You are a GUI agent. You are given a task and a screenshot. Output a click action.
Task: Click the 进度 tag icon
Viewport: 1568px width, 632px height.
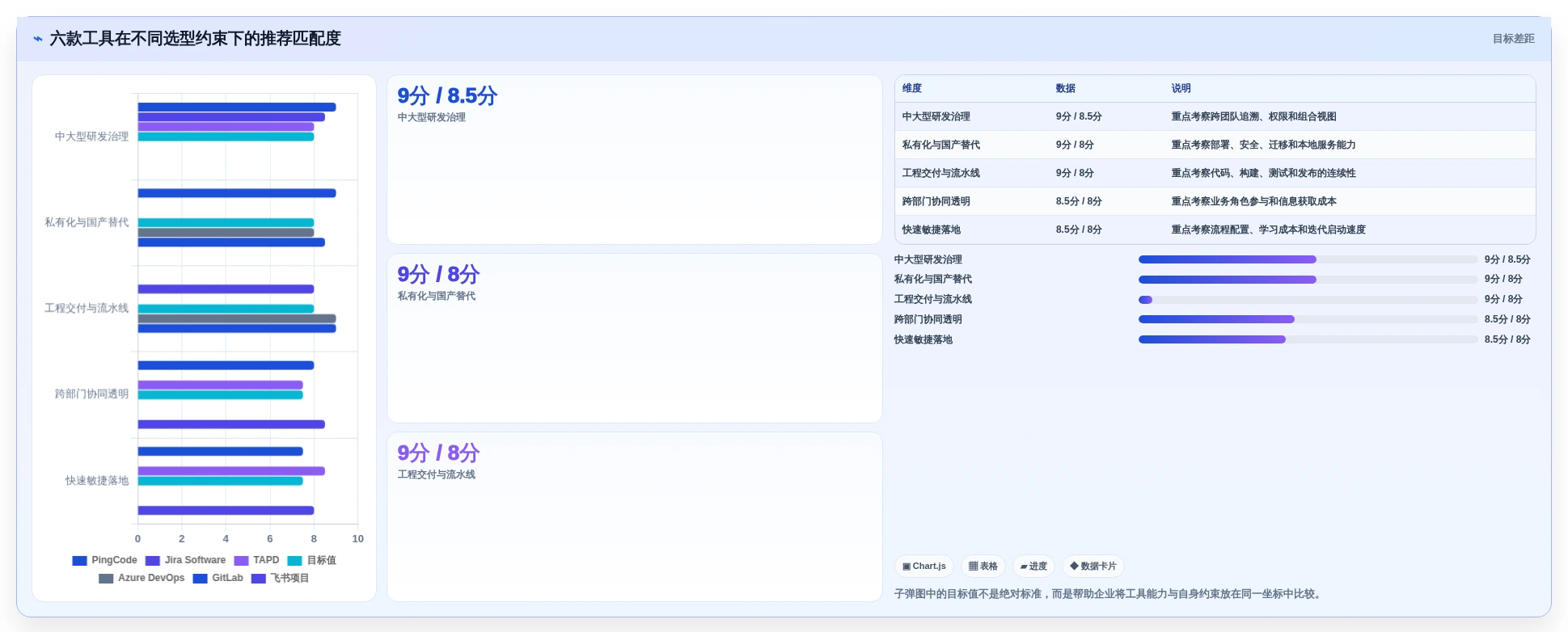1024,567
